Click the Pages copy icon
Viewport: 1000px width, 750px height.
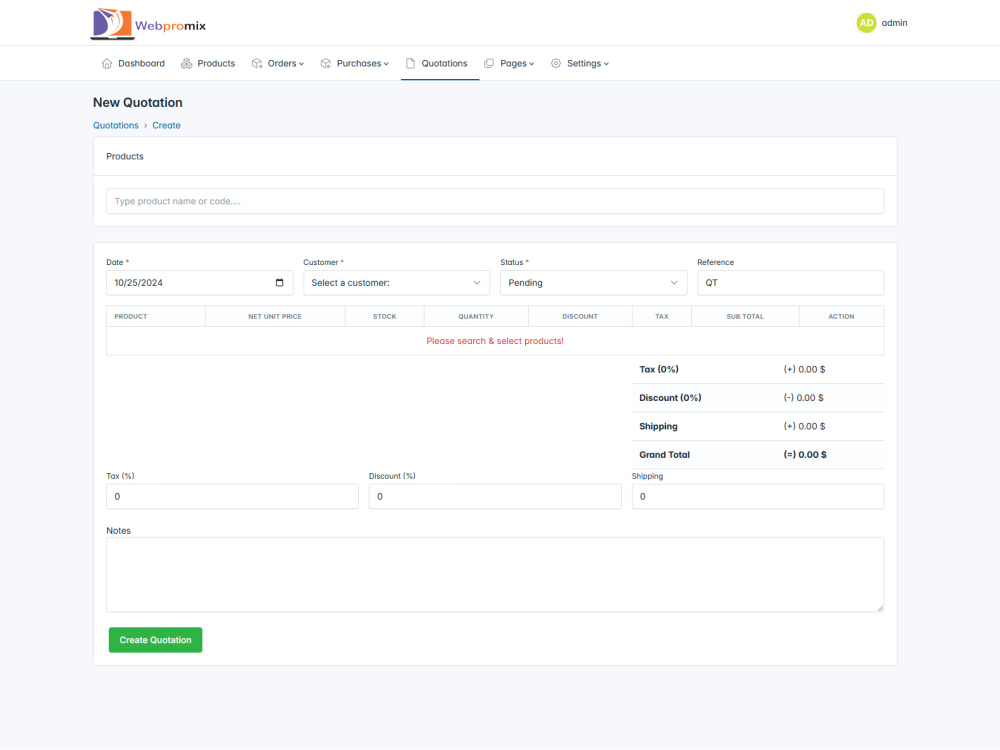click(x=489, y=63)
